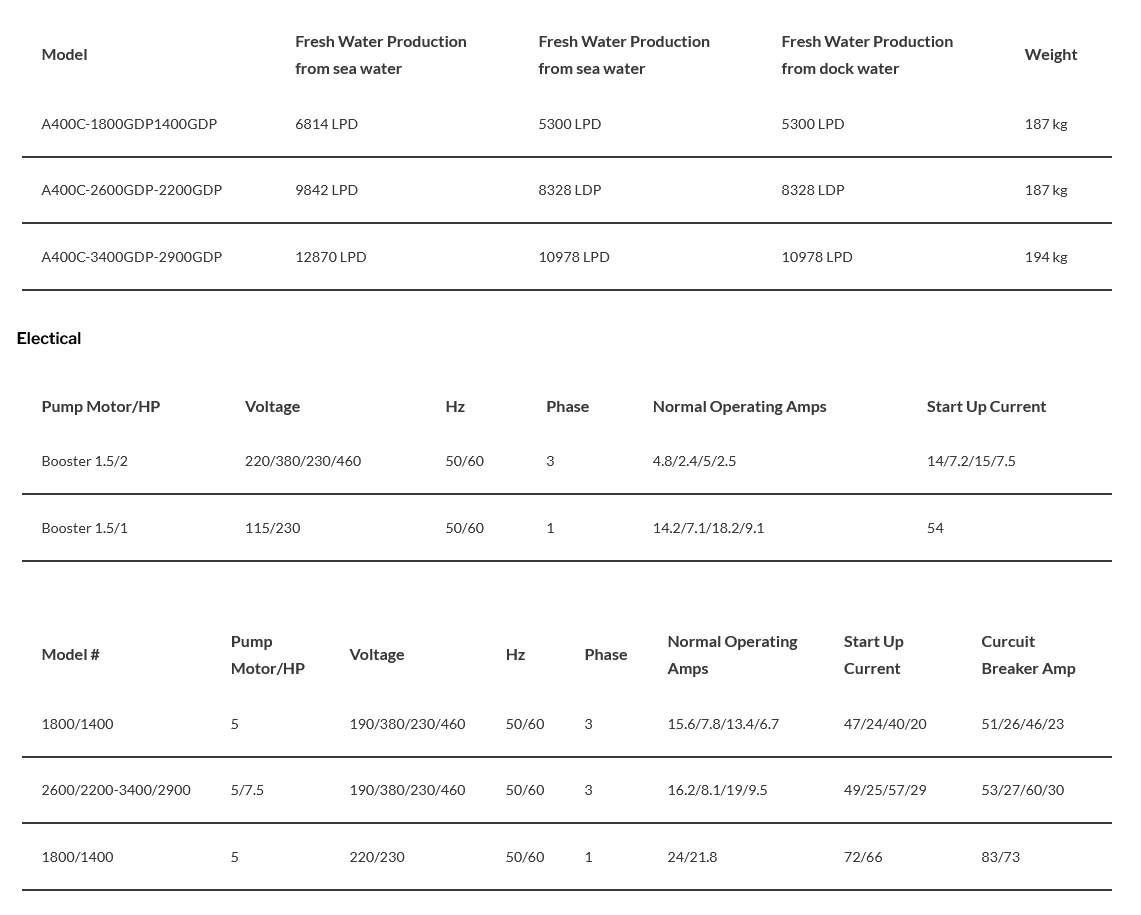Screen dimensions: 1141x915
Task: Click the 6814 LPD production value
Action: 326,124
